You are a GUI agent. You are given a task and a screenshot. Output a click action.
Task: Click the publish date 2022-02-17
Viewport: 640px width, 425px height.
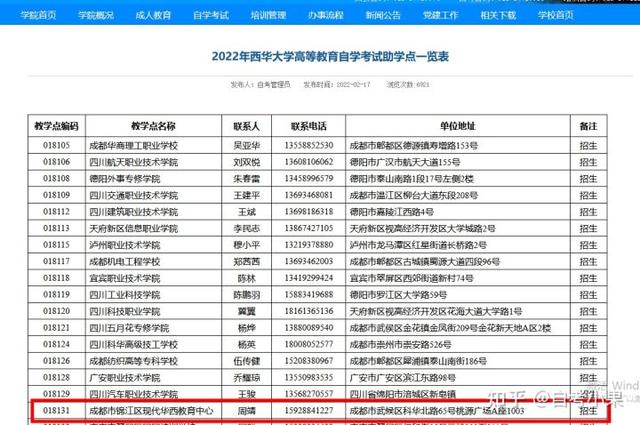[353, 85]
